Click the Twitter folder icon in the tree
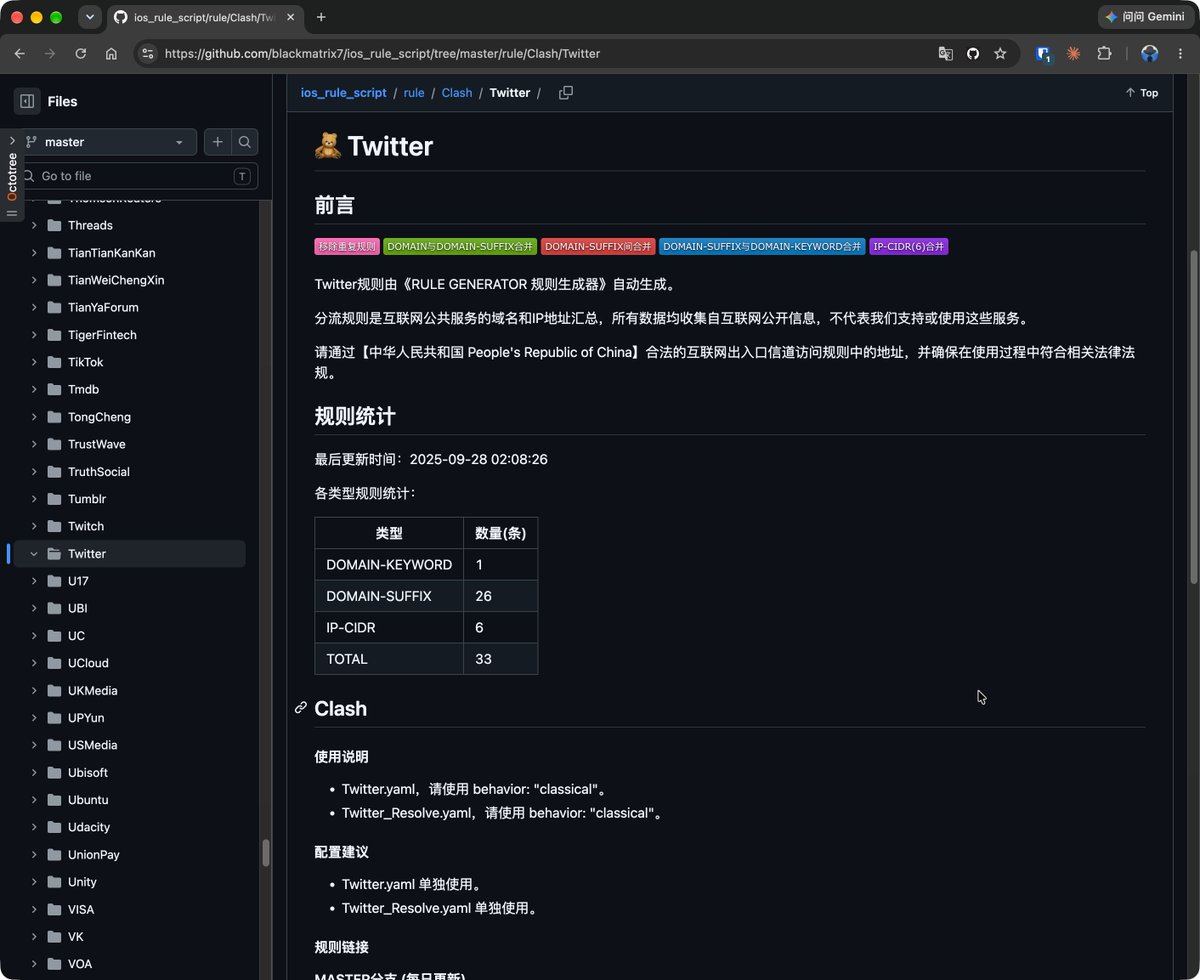Viewport: 1200px width, 980px height. [x=54, y=554]
